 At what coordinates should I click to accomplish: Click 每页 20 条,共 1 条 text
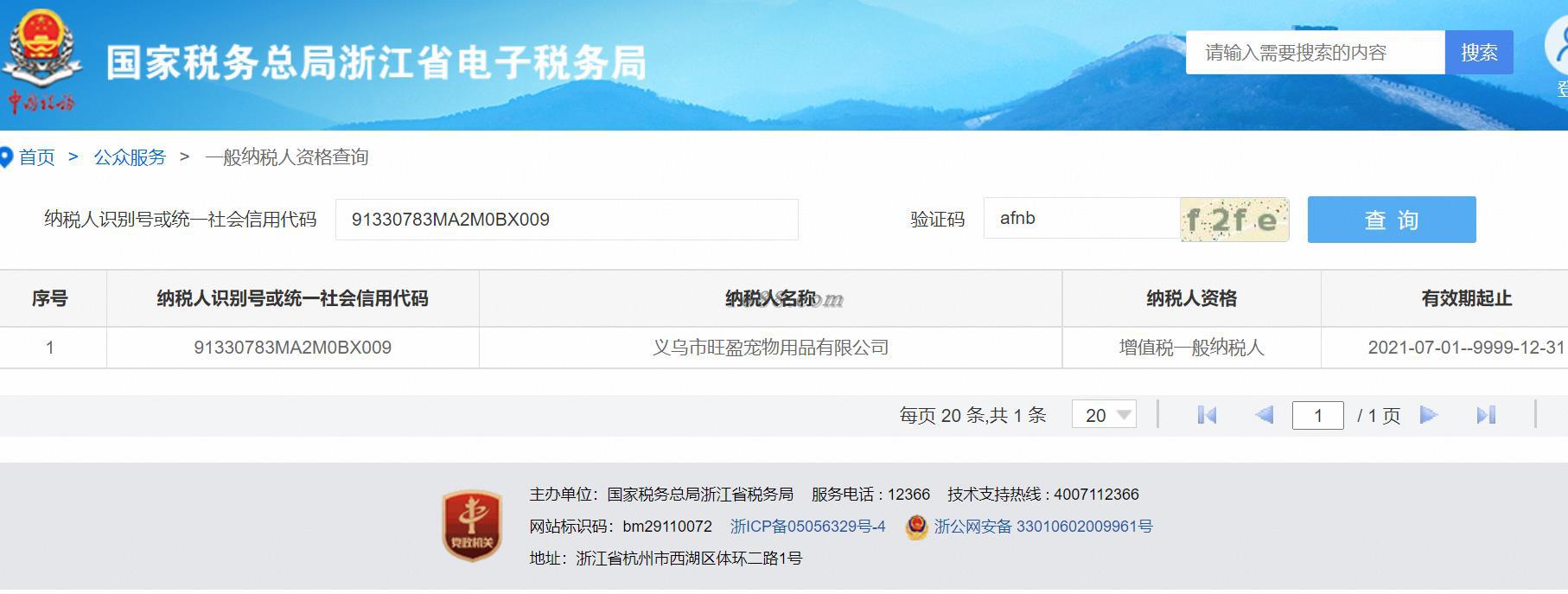point(972,416)
